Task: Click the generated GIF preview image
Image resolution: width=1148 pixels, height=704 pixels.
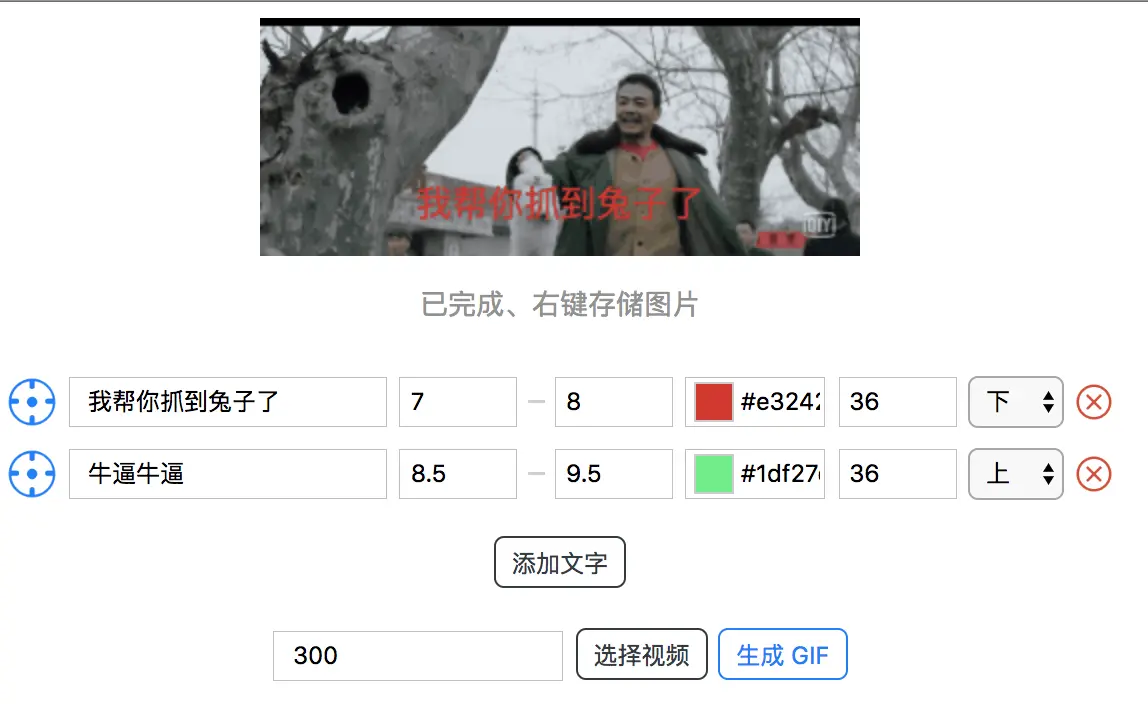Action: click(x=559, y=137)
